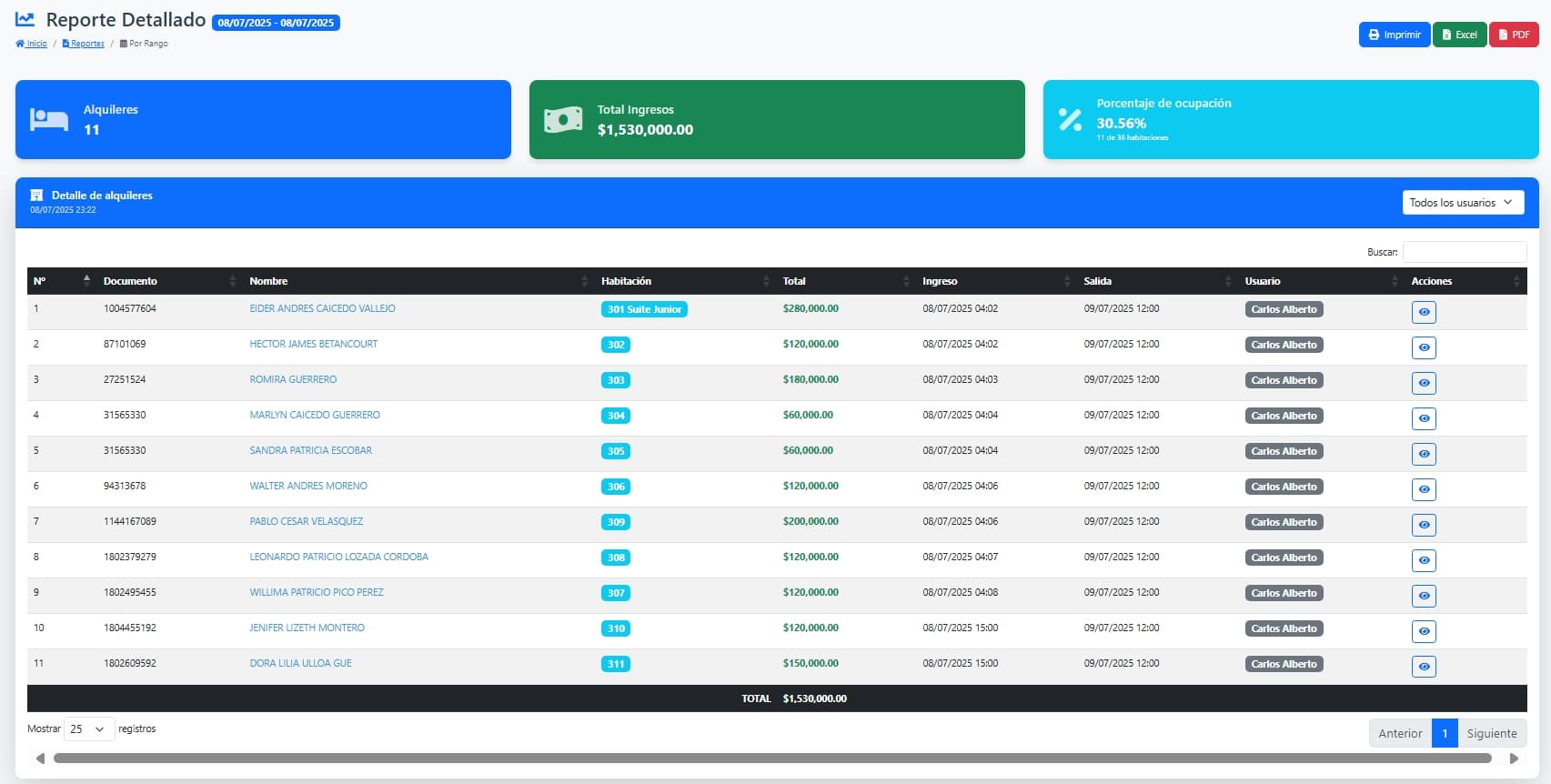Viewport: 1551px width, 784px height.
Task: Click the Buscar search field
Action: tap(1464, 252)
